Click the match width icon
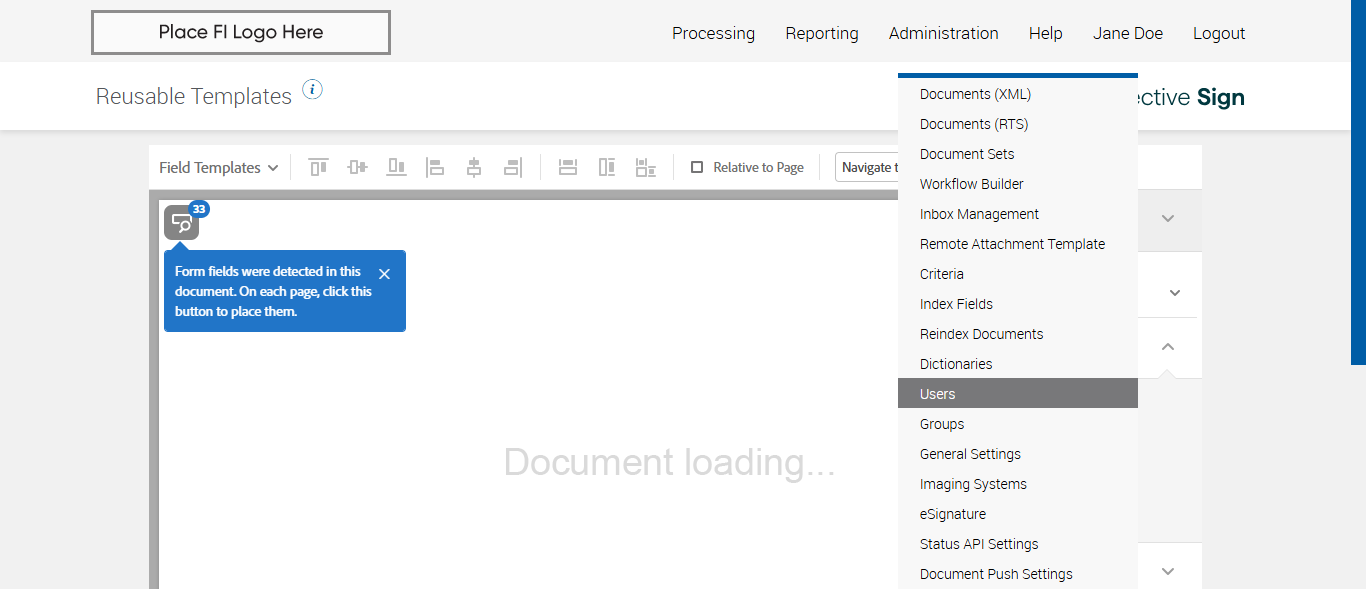Viewport: 1366px width, 589px height. (x=568, y=167)
